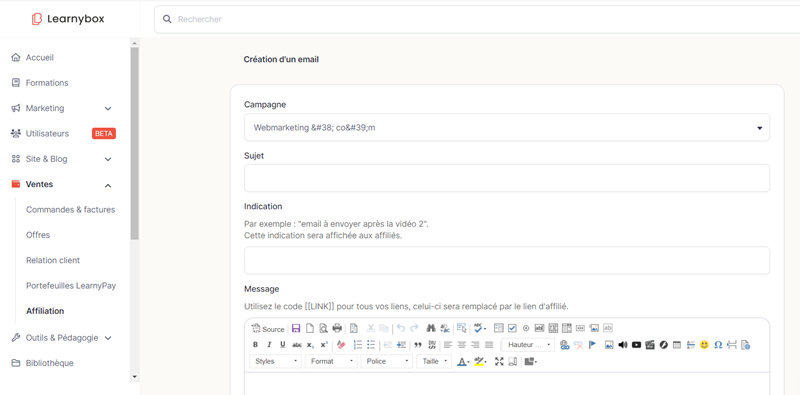
Task: Insert a form with the Form icon
Action: [498, 328]
